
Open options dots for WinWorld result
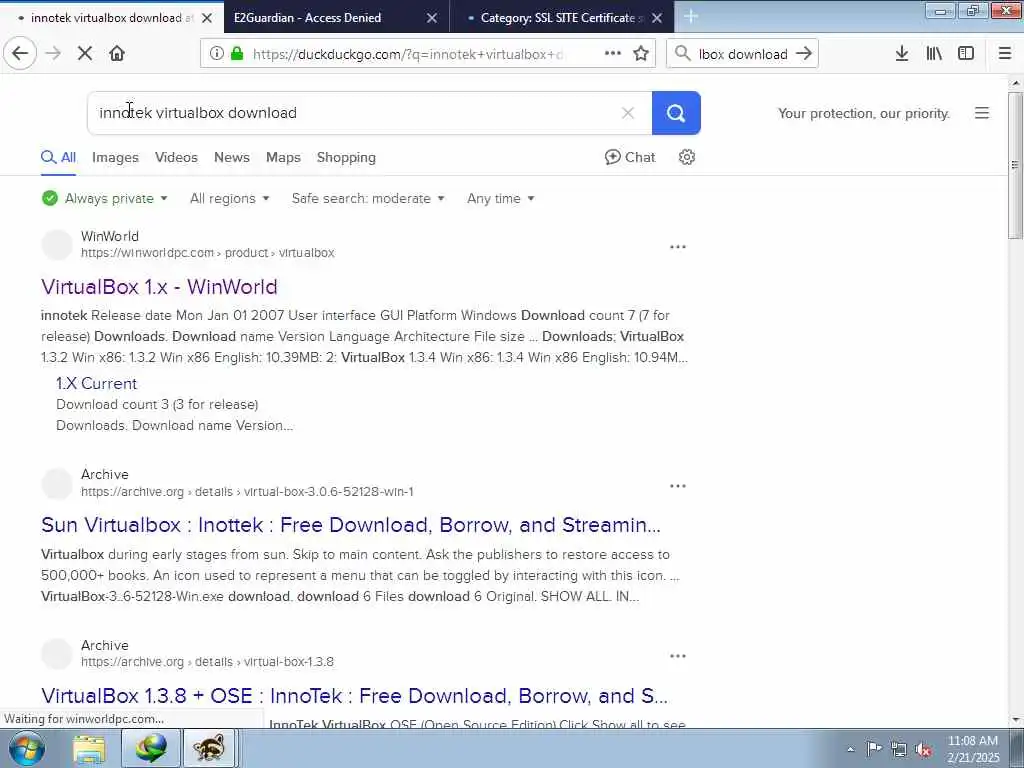pos(678,247)
